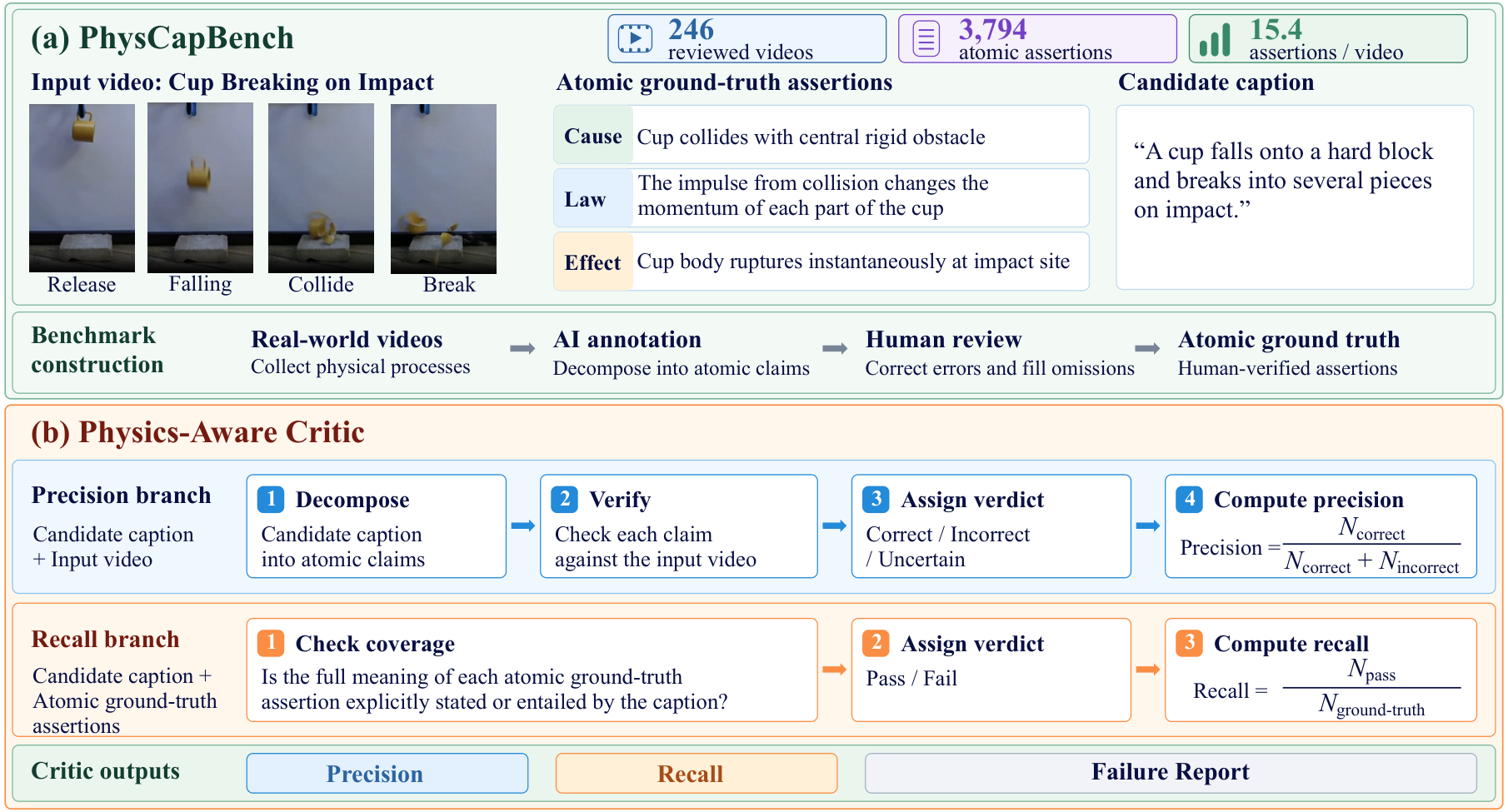Screen dimensions: 1508x812
Task: Click the video icon beside 246 reviewed videos
Action: coord(635,38)
